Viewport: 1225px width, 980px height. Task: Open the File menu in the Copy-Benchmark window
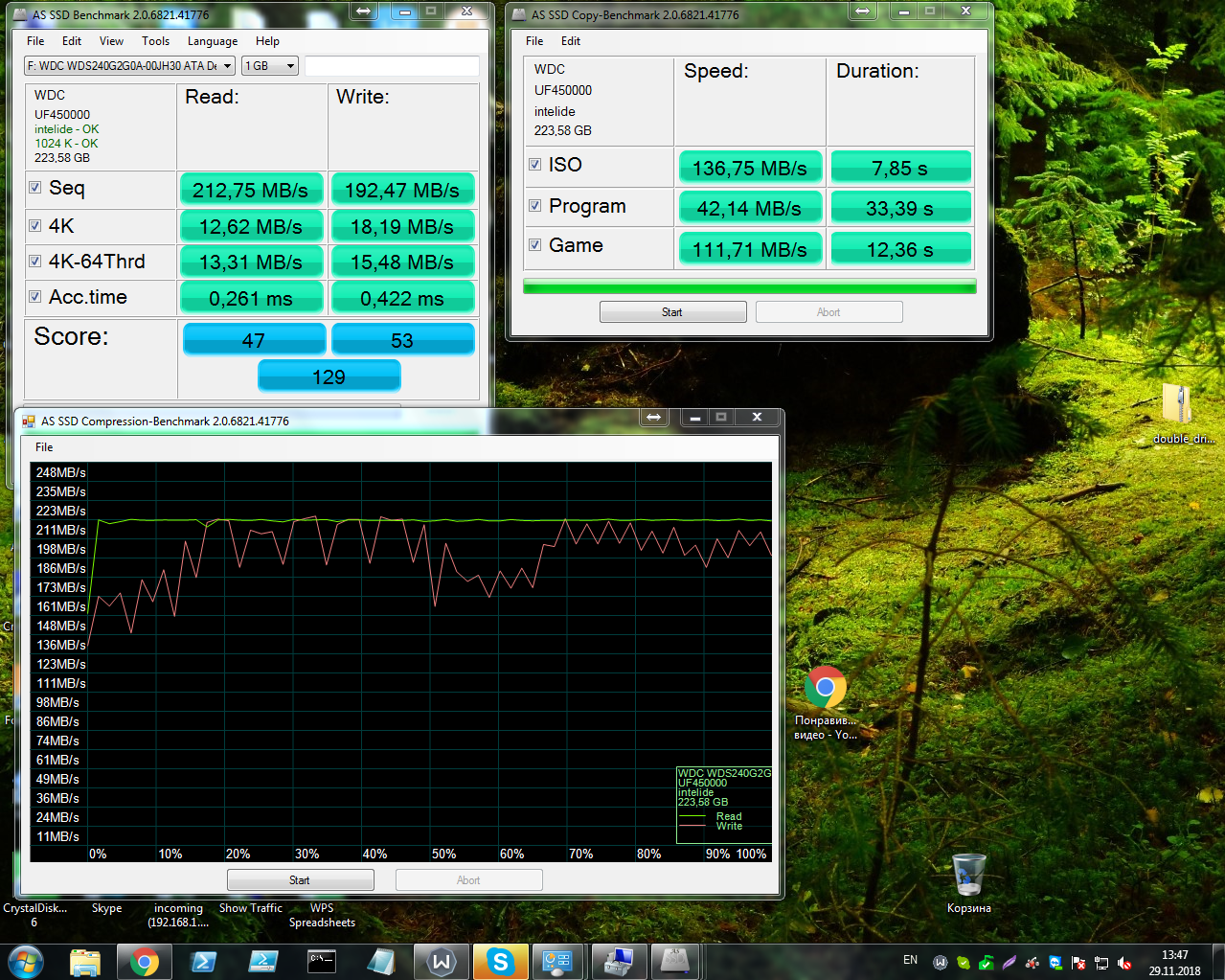pyautogui.click(x=534, y=41)
